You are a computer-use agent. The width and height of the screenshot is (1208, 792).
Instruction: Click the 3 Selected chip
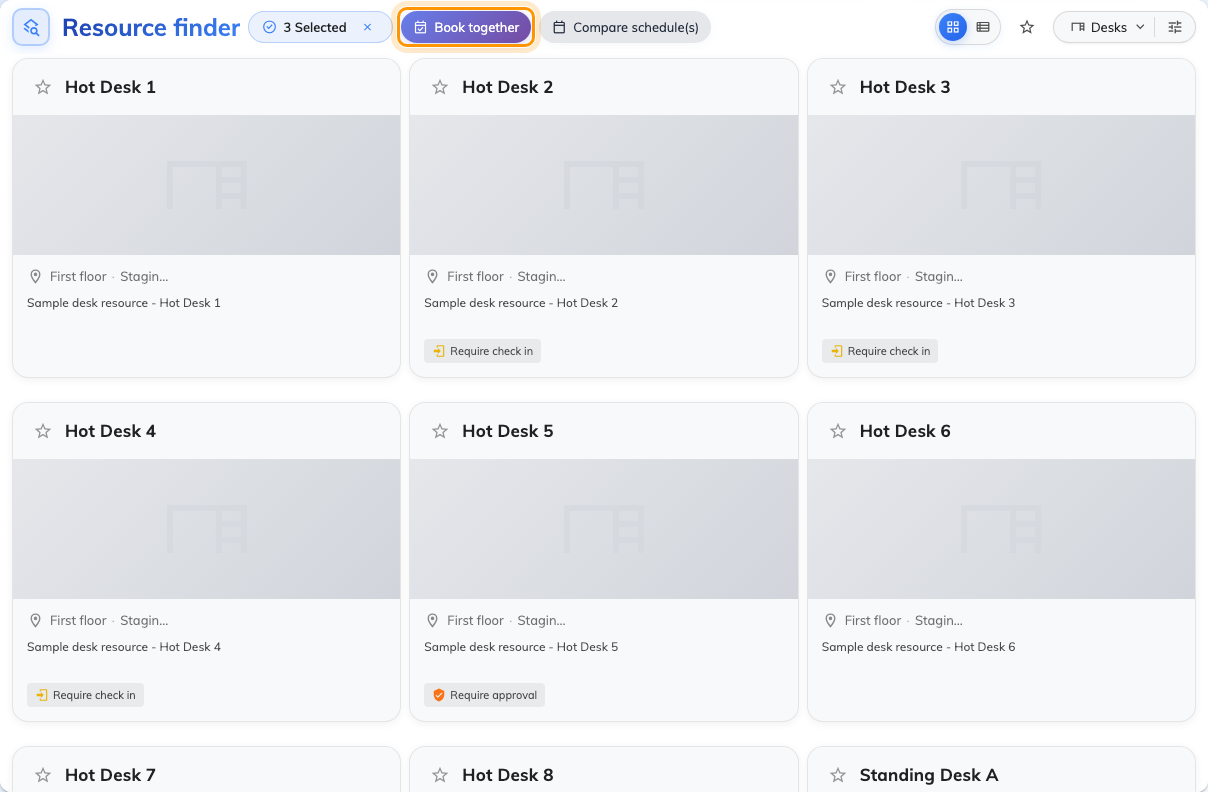pos(320,27)
